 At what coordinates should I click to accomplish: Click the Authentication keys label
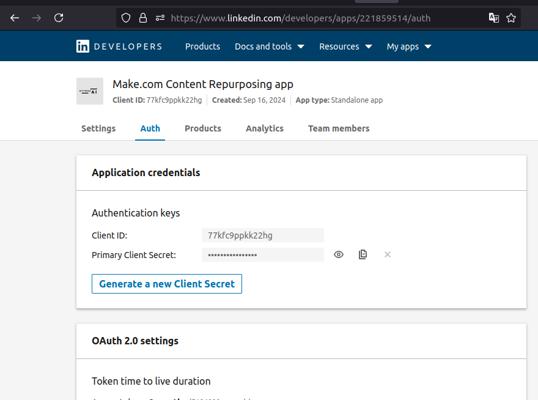pyautogui.click(x=136, y=213)
